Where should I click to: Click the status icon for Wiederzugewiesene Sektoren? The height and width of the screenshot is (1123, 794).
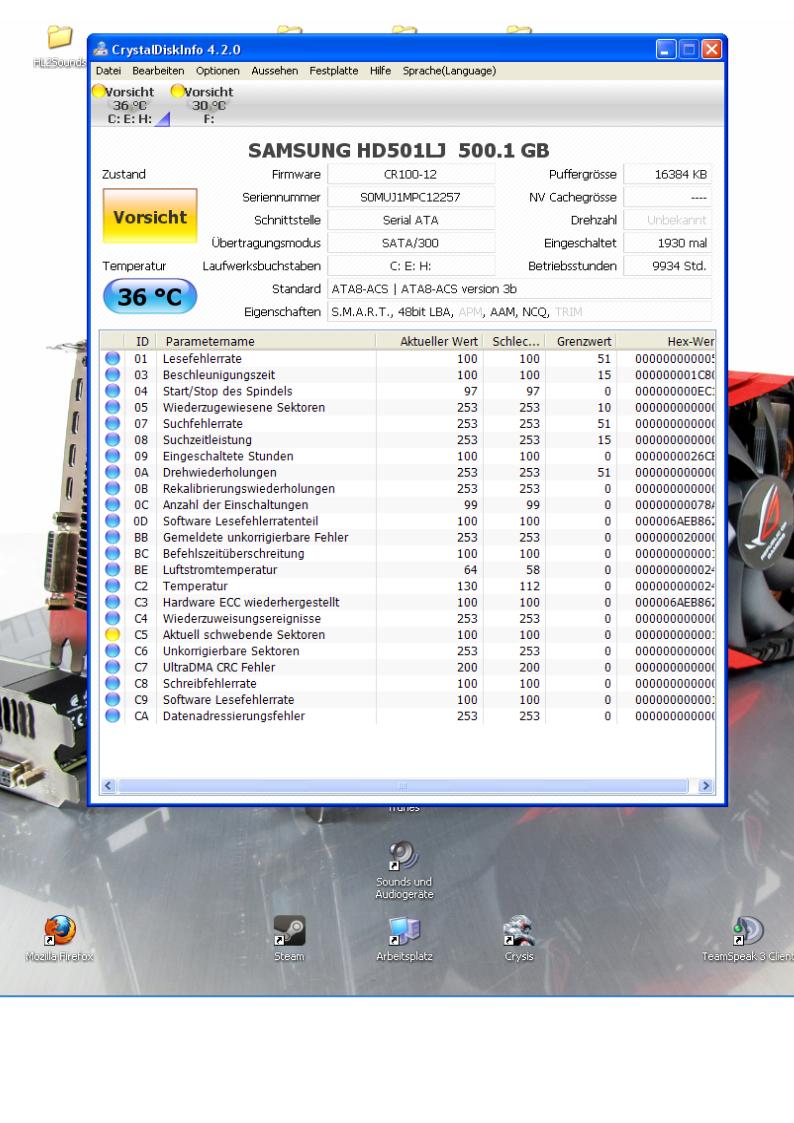112,407
